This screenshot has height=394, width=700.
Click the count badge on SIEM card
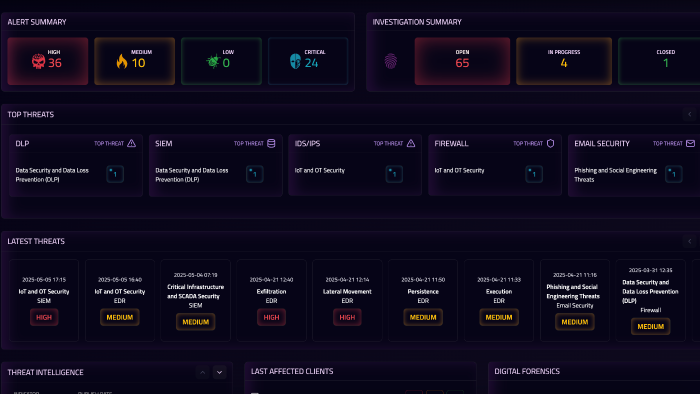point(254,174)
